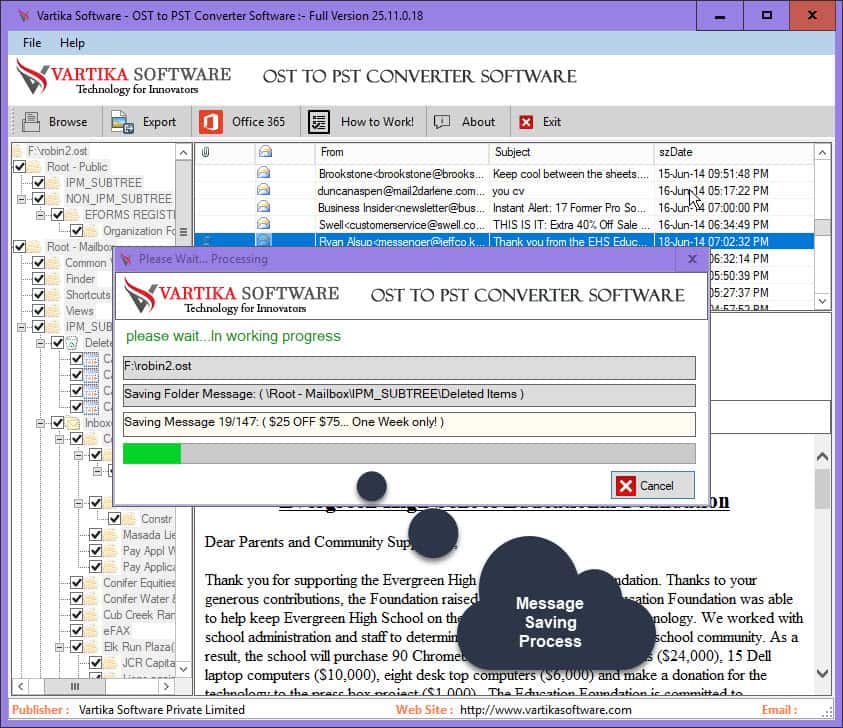Click folder icon next to eFAX

coord(91,631)
